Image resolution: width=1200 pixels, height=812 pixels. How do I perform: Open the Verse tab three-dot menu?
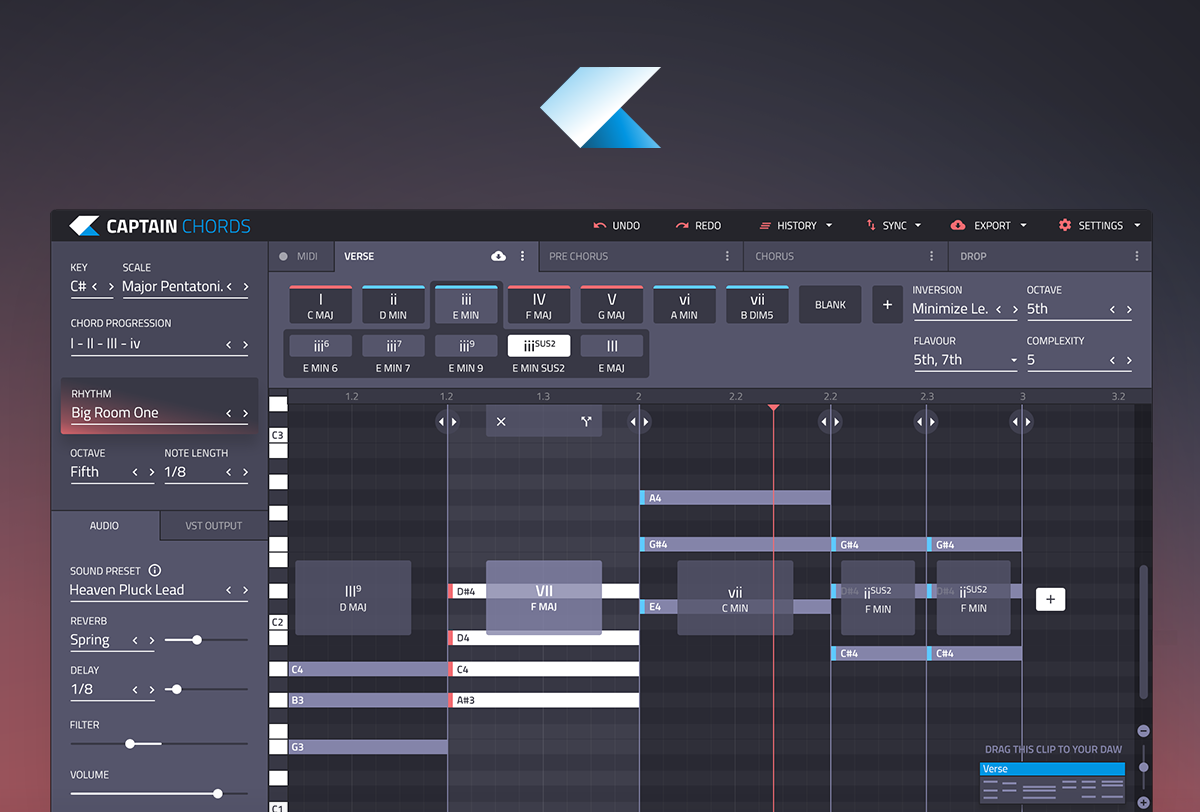click(x=522, y=257)
